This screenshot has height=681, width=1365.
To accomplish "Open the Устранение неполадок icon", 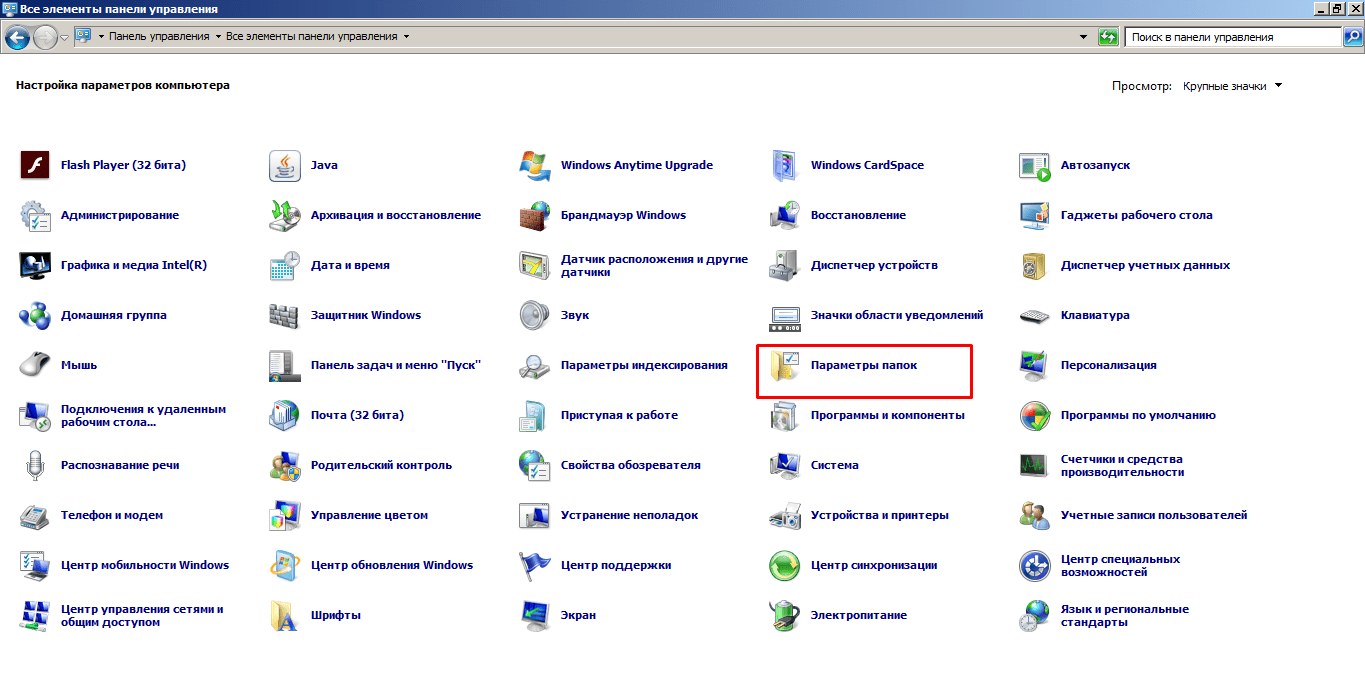I will [x=535, y=515].
